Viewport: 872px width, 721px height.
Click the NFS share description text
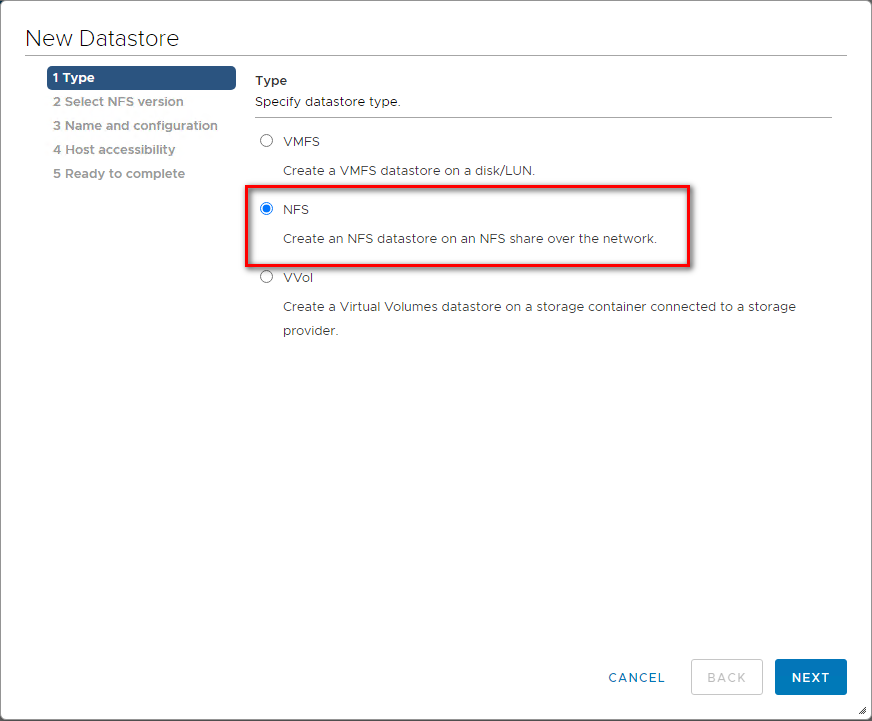470,239
